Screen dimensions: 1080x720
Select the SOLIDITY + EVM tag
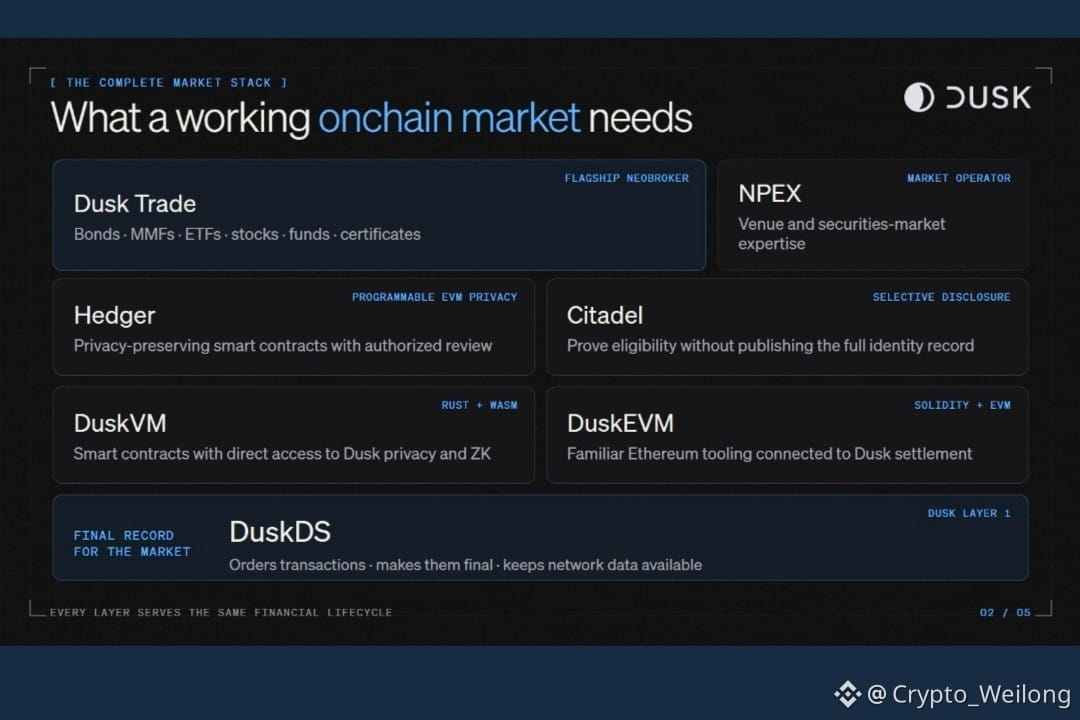click(x=962, y=405)
